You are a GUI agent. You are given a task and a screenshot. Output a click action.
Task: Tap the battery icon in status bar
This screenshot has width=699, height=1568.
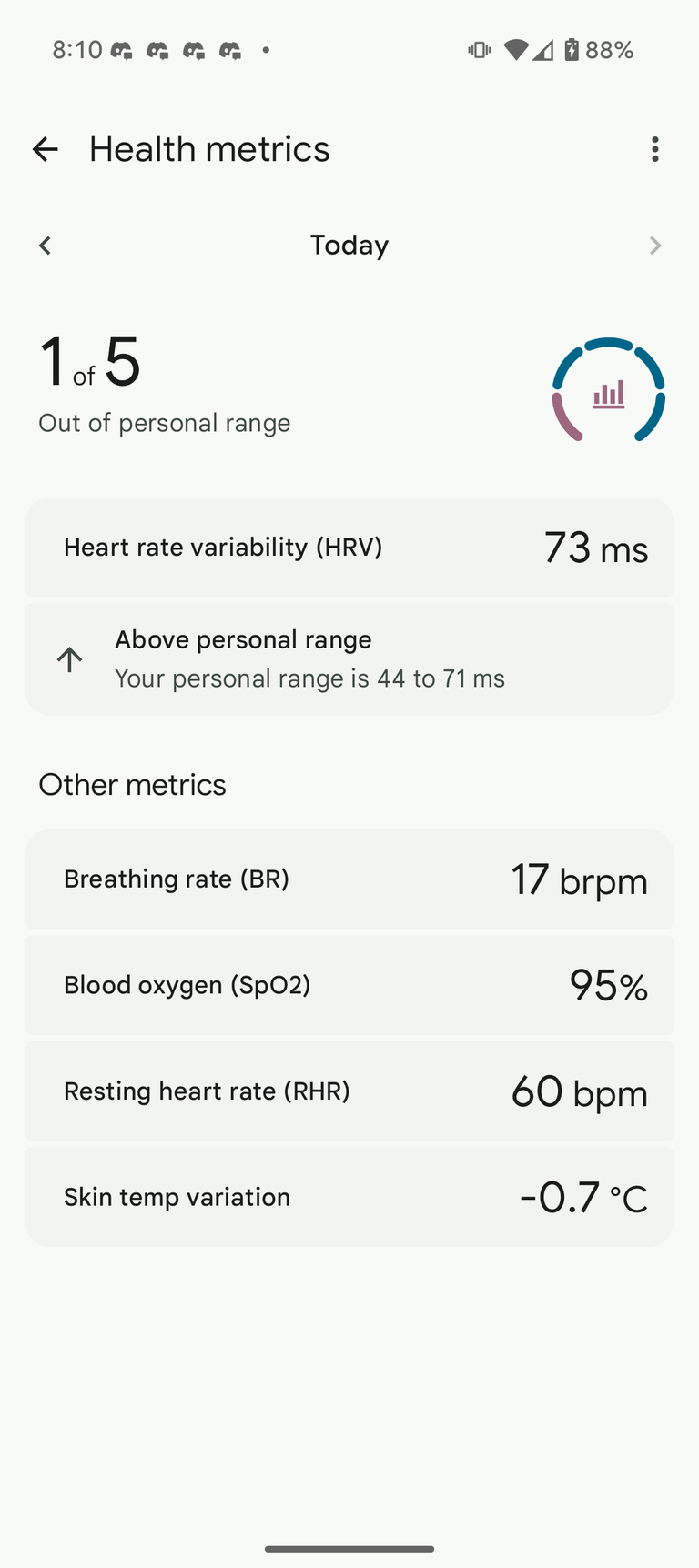click(x=571, y=49)
